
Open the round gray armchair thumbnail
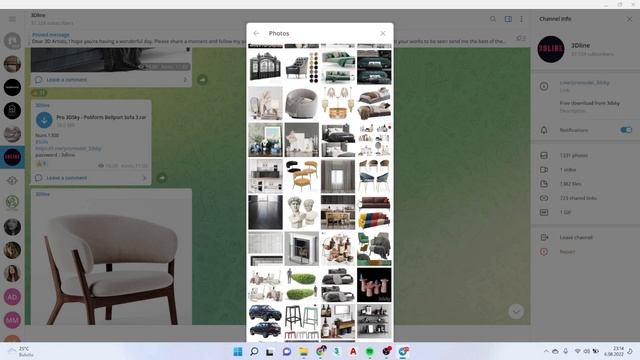click(x=302, y=103)
